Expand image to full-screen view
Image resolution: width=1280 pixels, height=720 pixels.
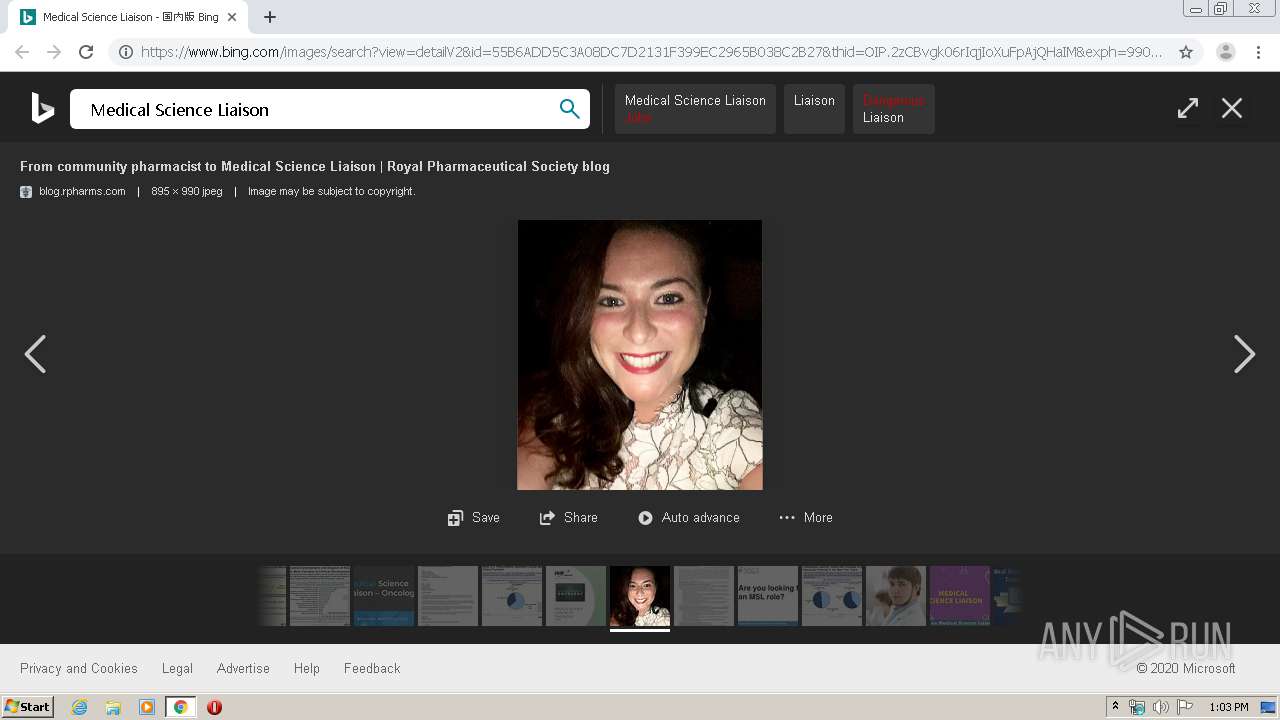click(x=1188, y=108)
